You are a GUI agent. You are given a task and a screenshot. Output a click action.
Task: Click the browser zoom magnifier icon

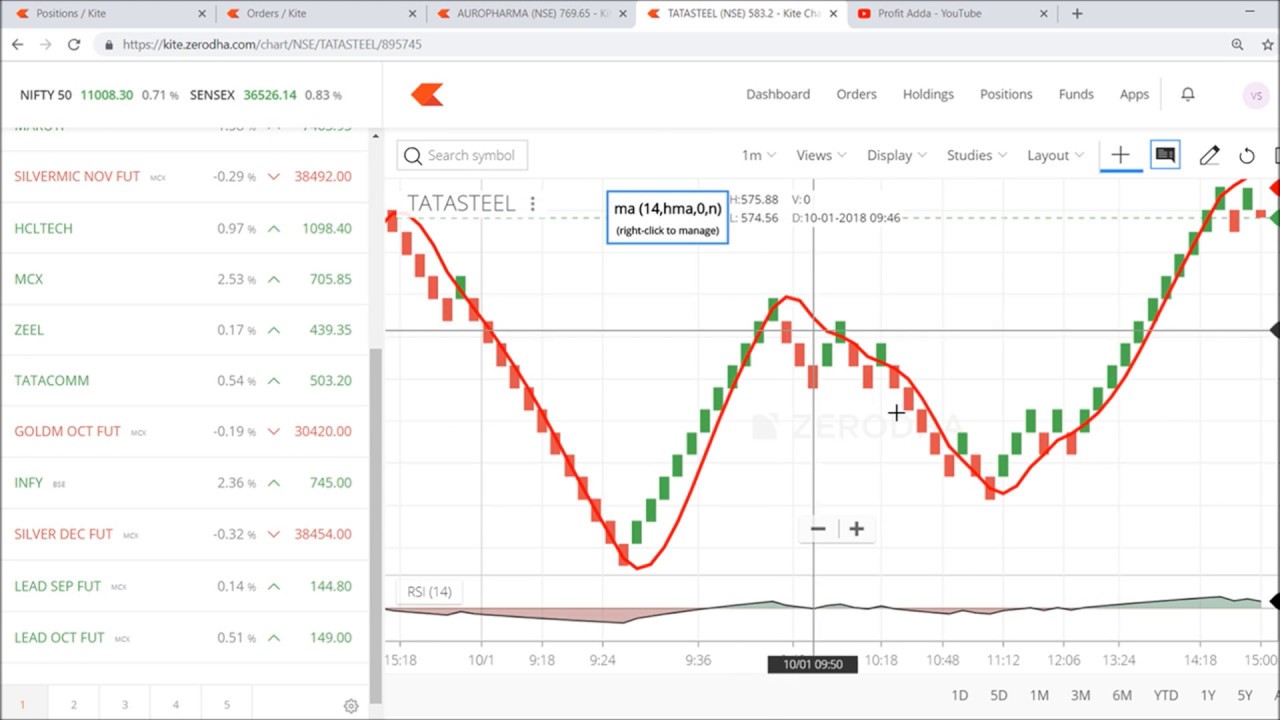(1237, 45)
